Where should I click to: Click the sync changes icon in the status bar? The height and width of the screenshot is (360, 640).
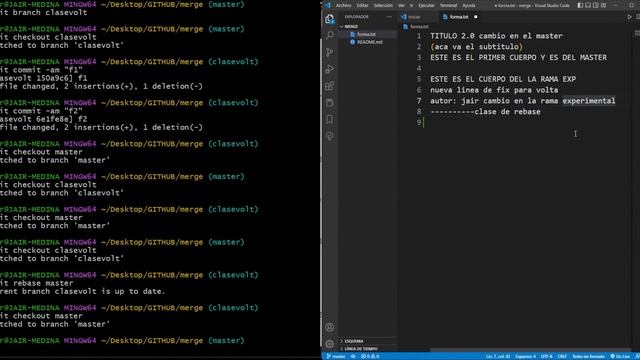[353, 356]
